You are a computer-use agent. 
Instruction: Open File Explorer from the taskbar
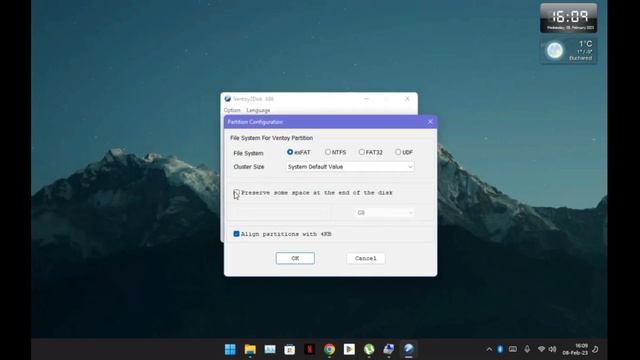250,349
